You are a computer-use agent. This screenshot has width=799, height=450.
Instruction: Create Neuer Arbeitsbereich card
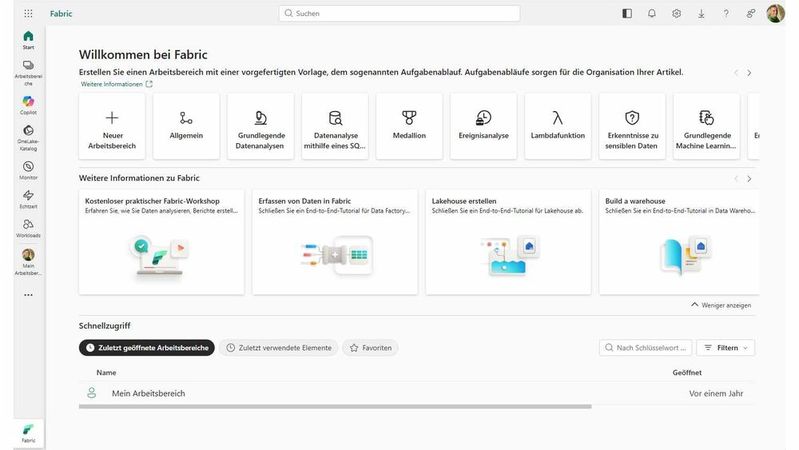tap(112, 126)
